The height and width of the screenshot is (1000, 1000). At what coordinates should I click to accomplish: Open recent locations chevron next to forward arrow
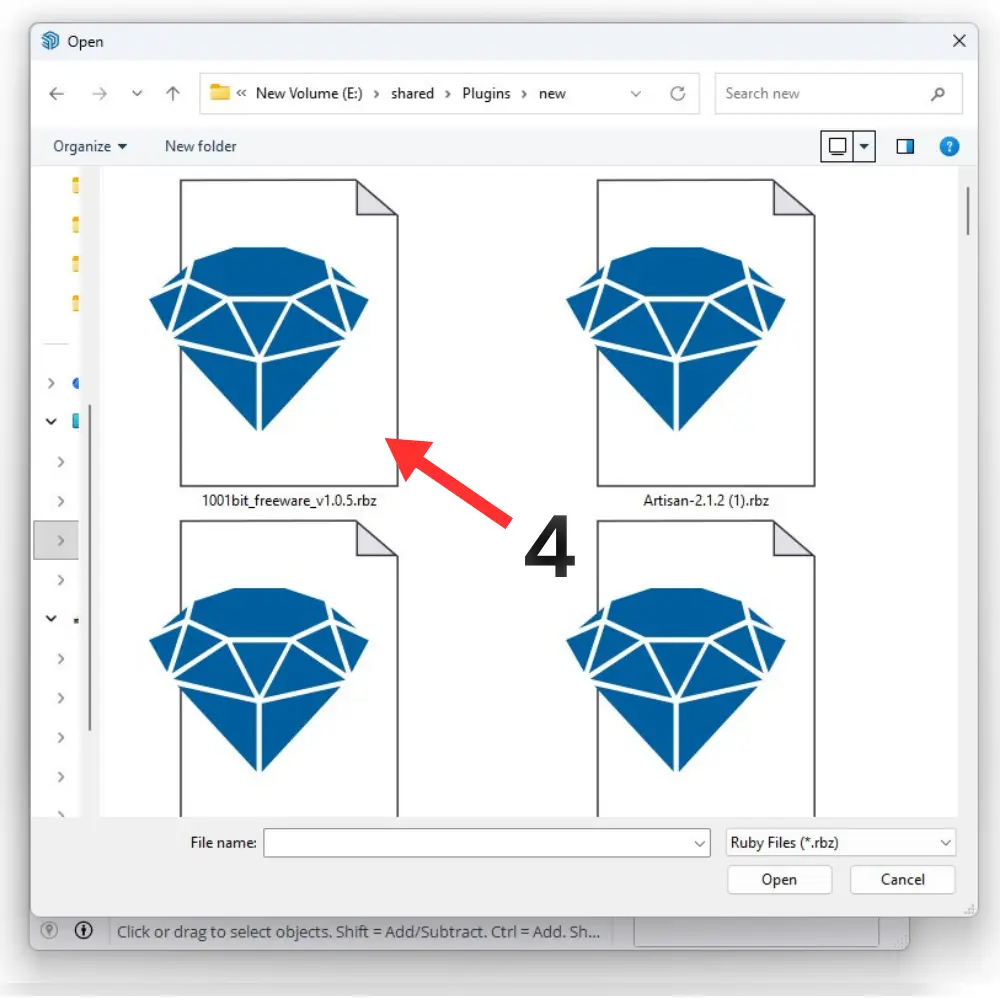coord(136,94)
